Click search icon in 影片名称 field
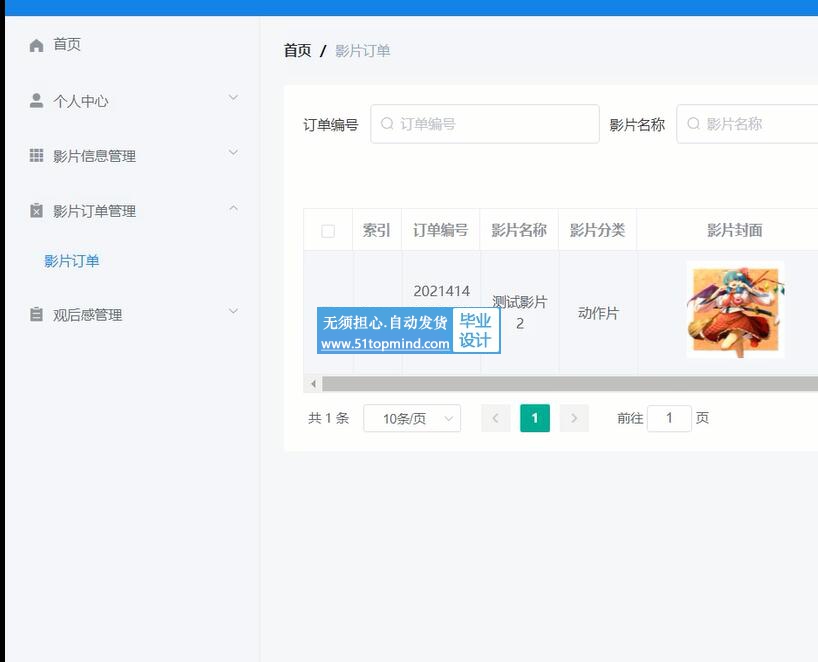The height and width of the screenshot is (662, 818). (x=693, y=124)
